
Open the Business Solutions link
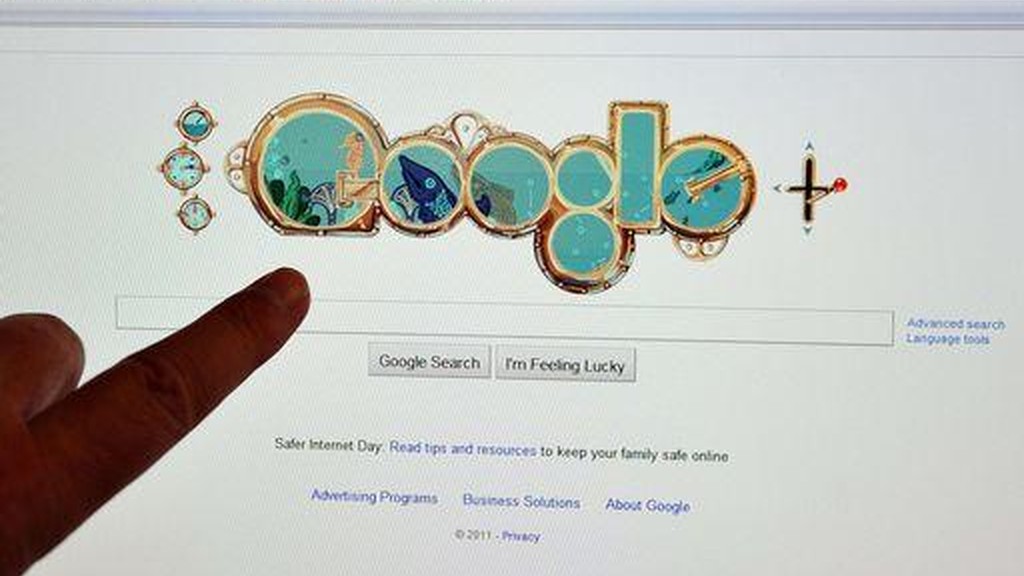pyautogui.click(x=521, y=501)
